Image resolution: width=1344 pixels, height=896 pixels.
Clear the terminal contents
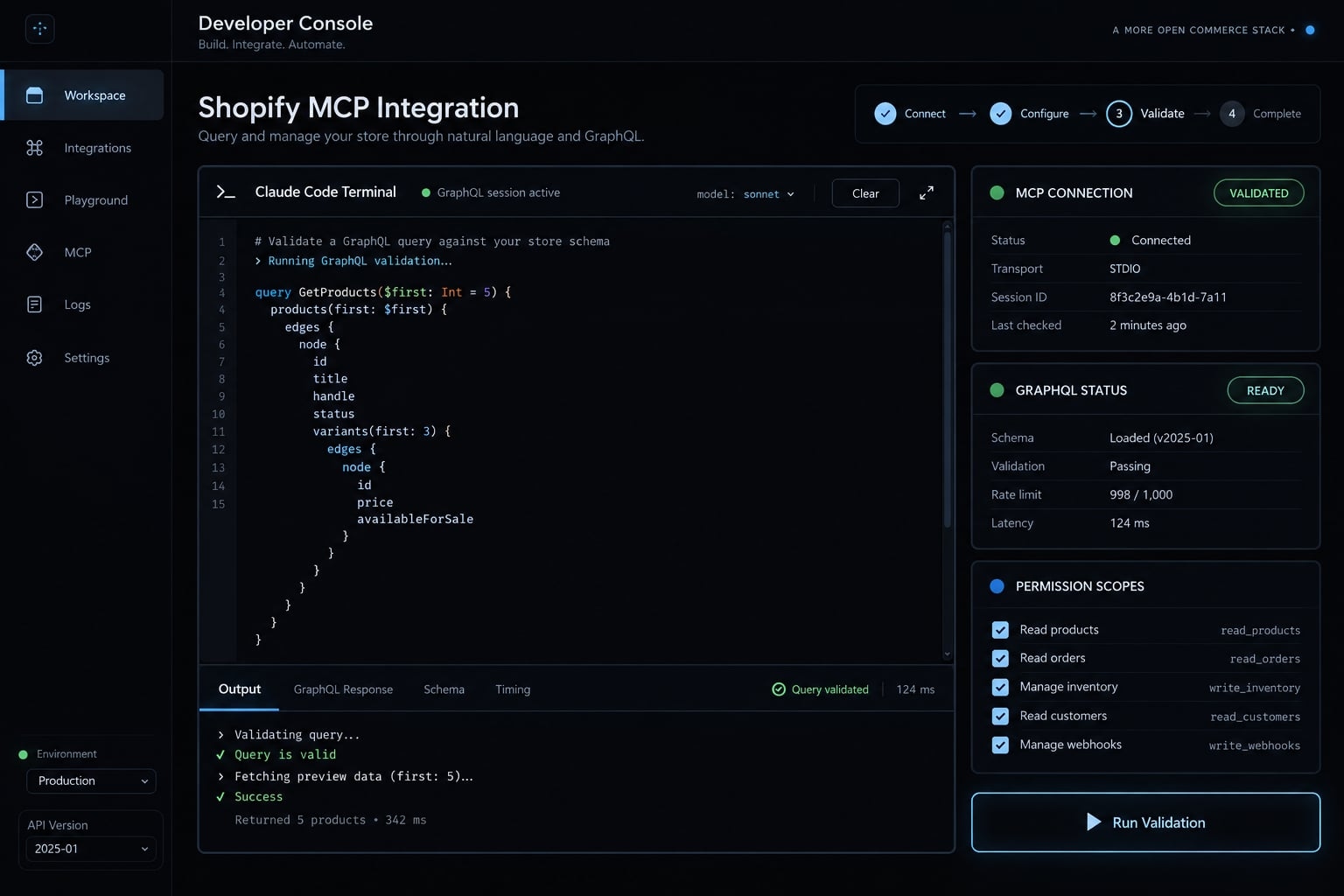865,193
